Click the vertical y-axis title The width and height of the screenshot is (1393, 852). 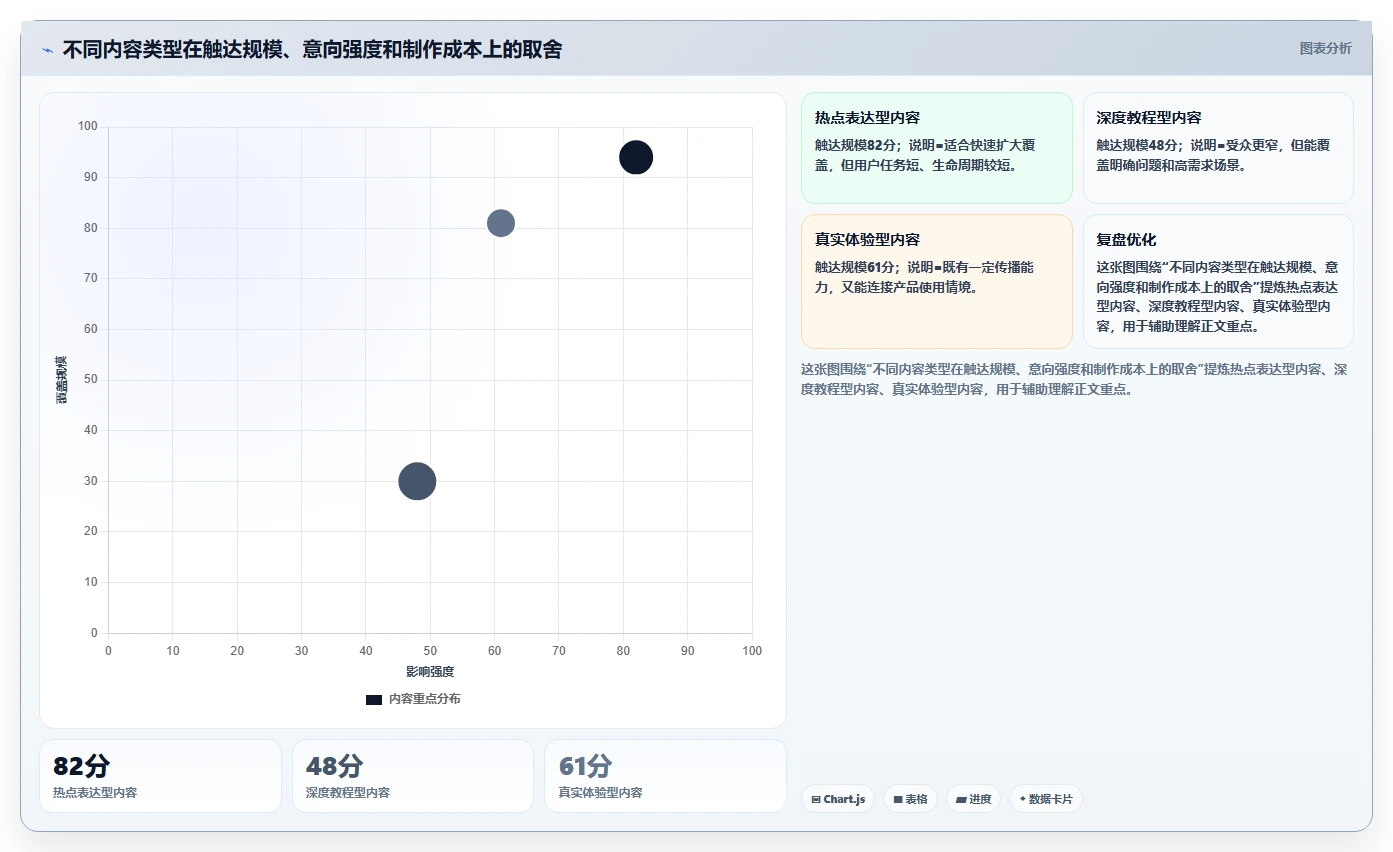pos(62,380)
